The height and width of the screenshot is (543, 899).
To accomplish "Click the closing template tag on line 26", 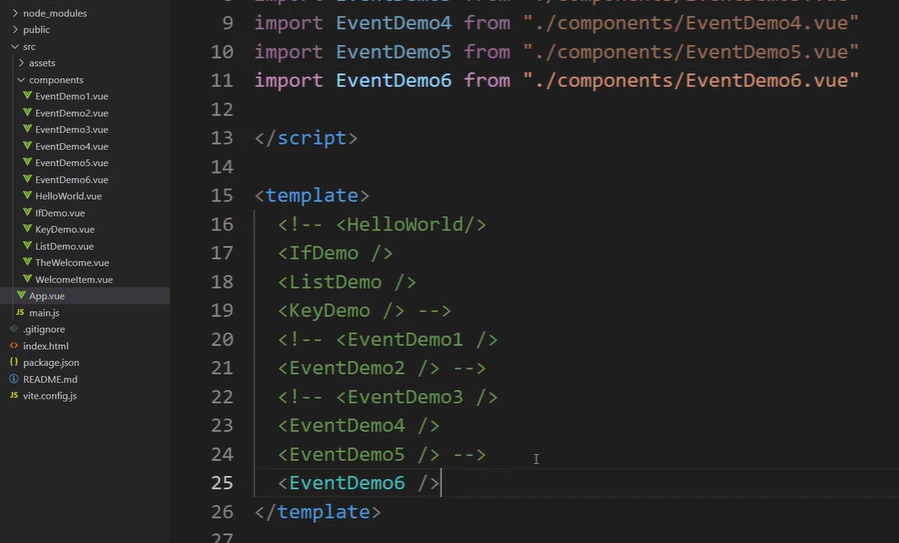I will [x=318, y=511].
